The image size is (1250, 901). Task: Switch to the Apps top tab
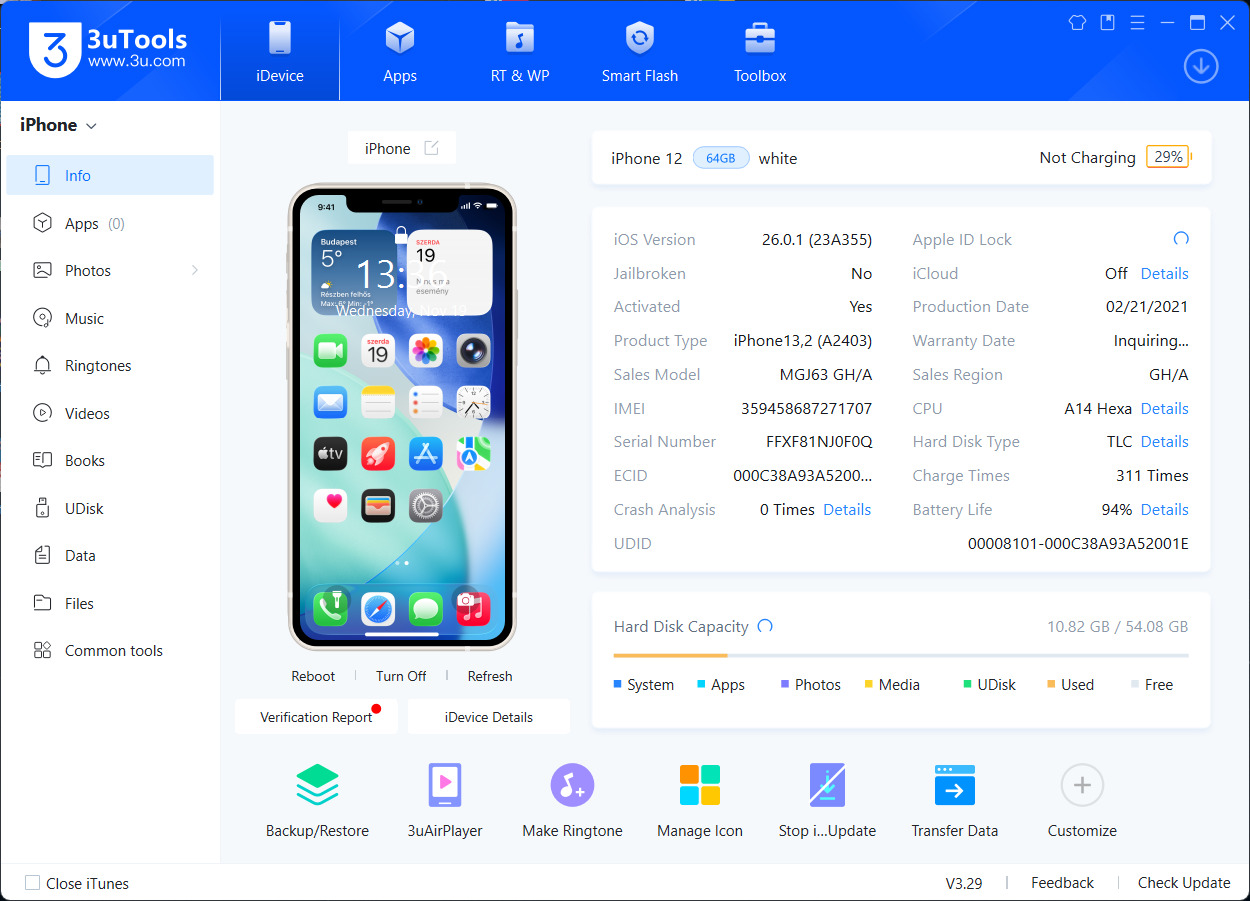coord(400,51)
